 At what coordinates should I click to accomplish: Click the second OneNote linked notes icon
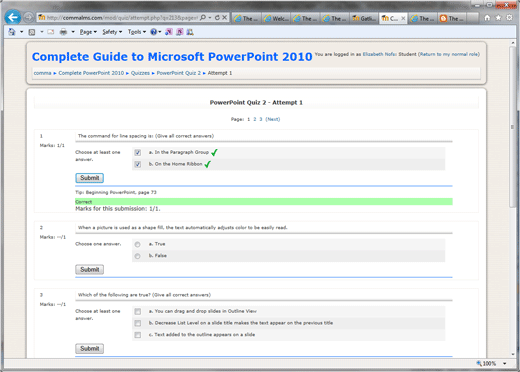[x=180, y=32]
